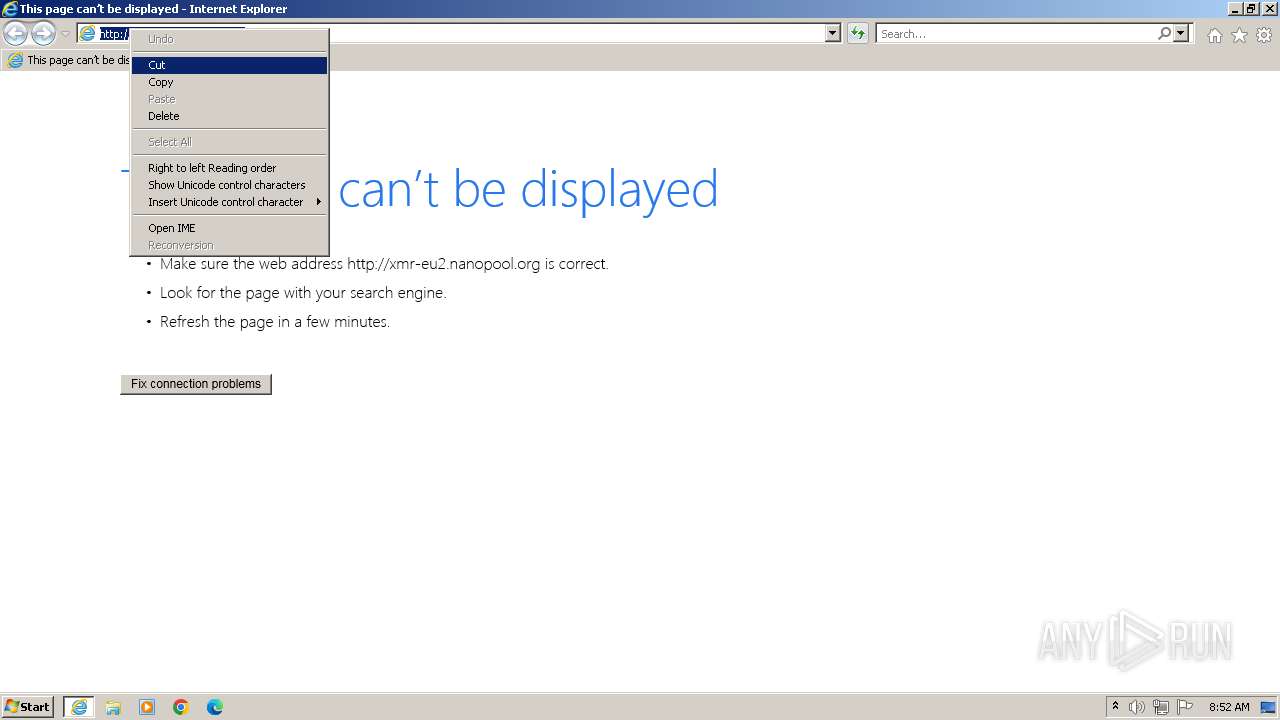Click the volume speaker tray icon
The height and width of the screenshot is (720, 1280).
coord(1137,707)
